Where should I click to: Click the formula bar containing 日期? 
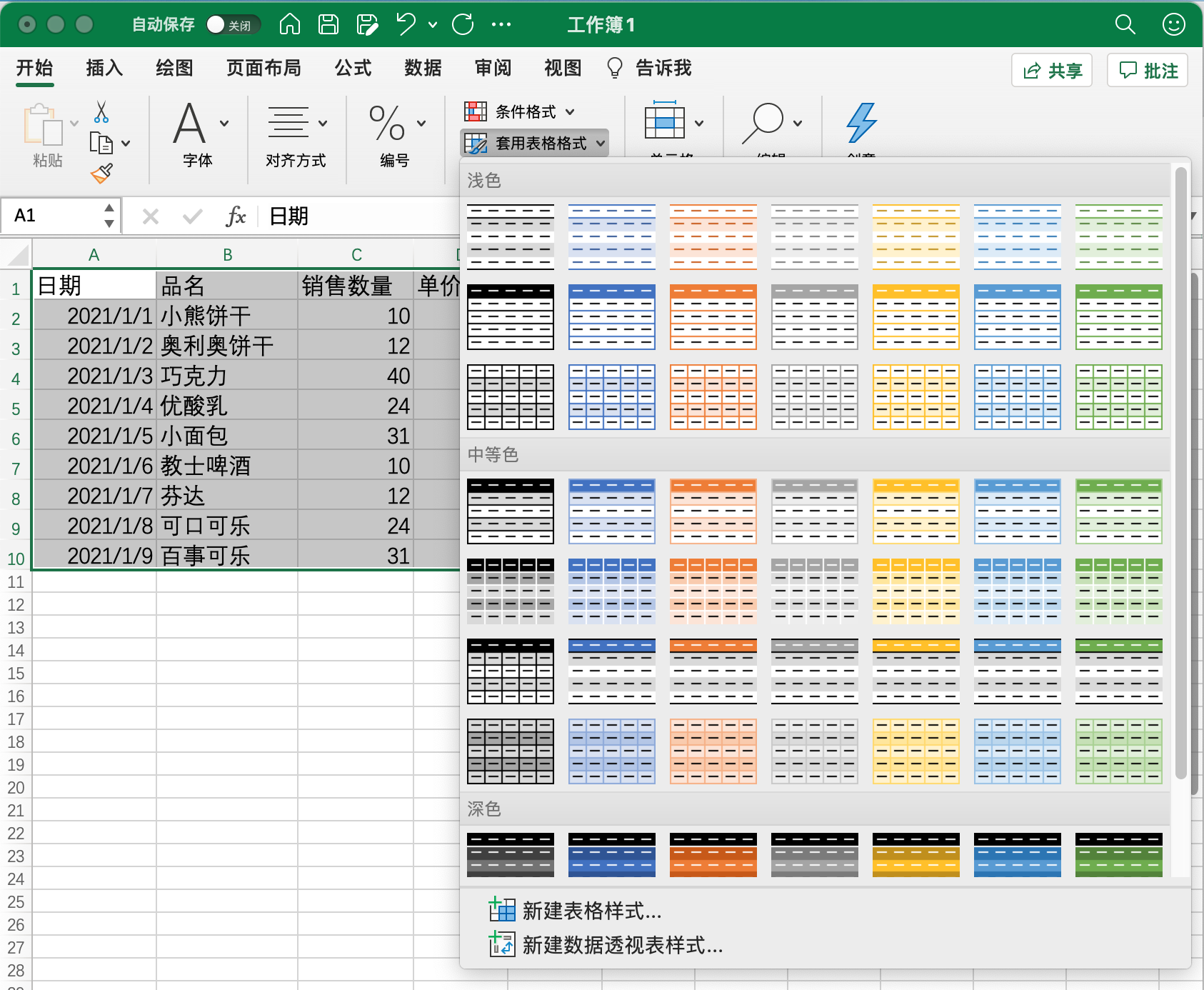tap(361, 216)
